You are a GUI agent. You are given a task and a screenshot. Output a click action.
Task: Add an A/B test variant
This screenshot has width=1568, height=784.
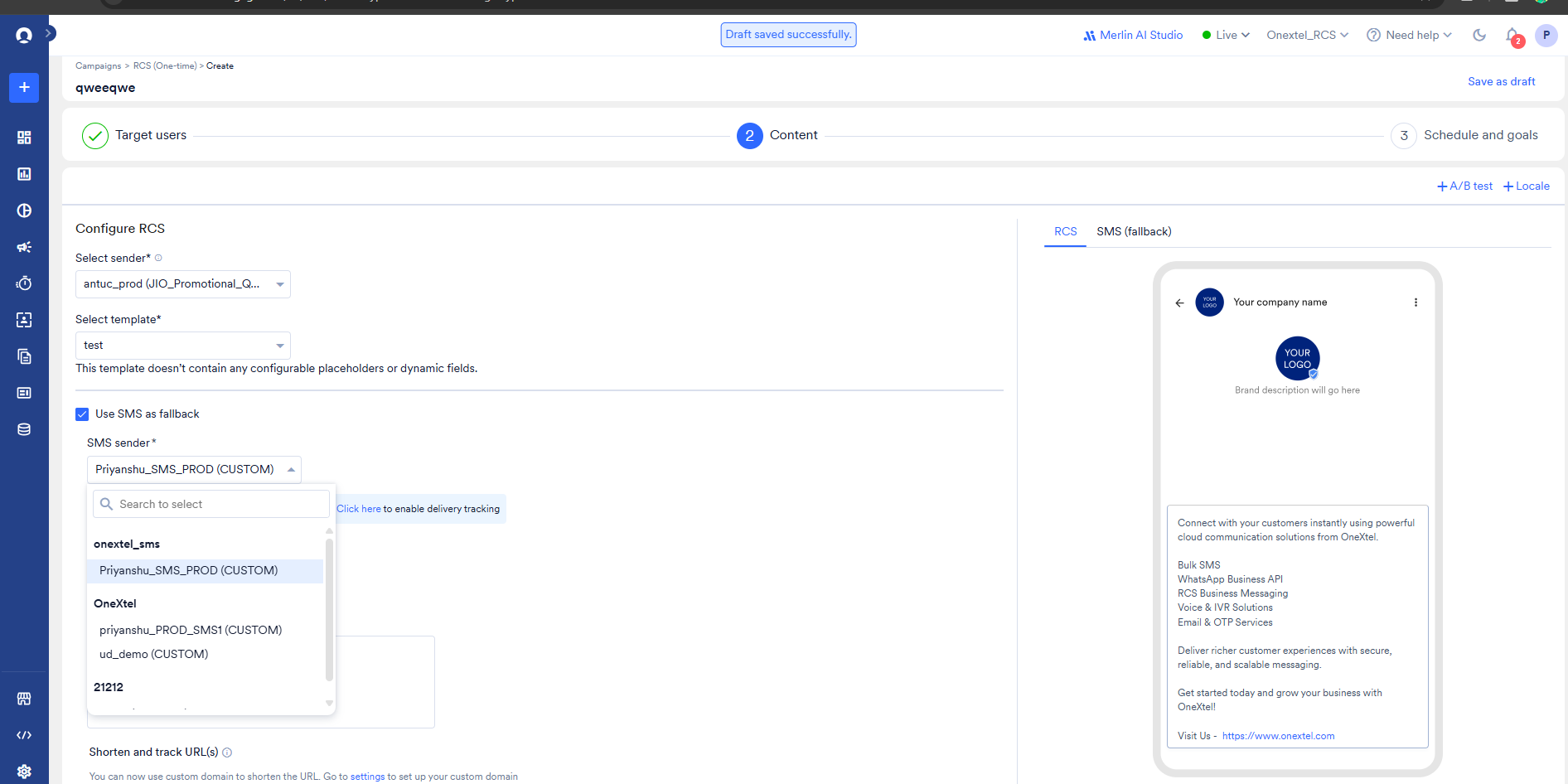tap(1464, 186)
